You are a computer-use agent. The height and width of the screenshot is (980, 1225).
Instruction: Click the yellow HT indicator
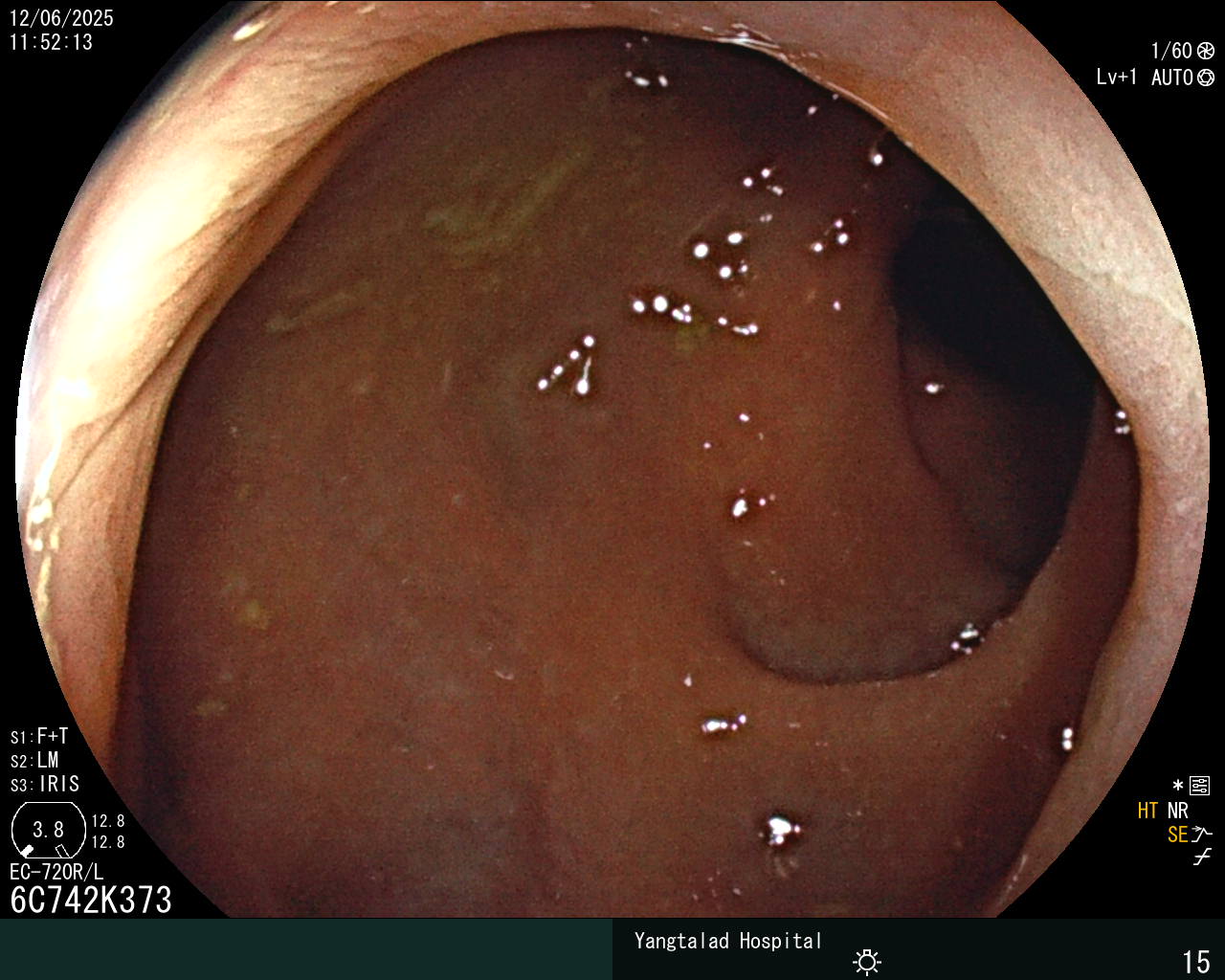pyautogui.click(x=1147, y=811)
